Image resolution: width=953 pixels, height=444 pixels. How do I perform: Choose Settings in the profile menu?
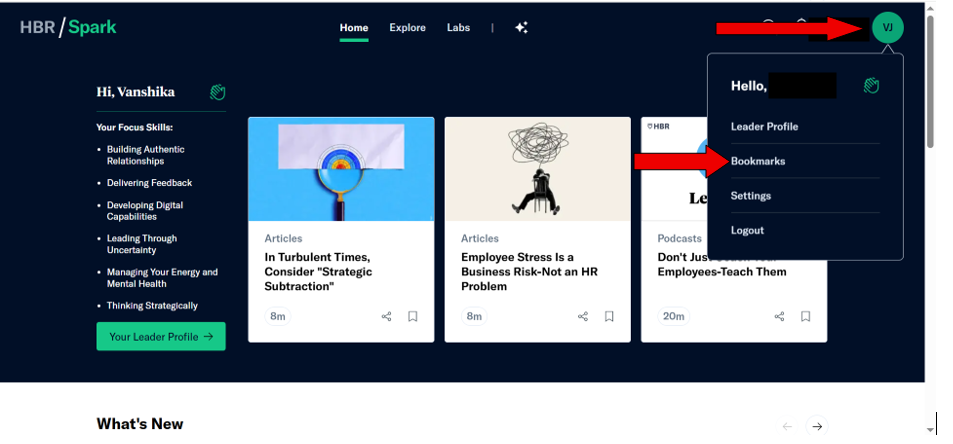(x=750, y=196)
